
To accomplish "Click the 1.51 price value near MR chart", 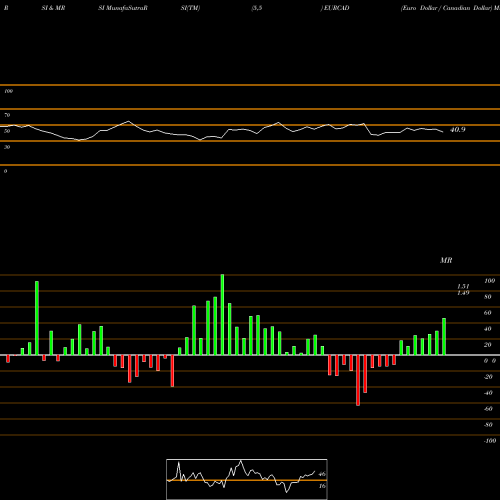I will [x=463, y=286].
